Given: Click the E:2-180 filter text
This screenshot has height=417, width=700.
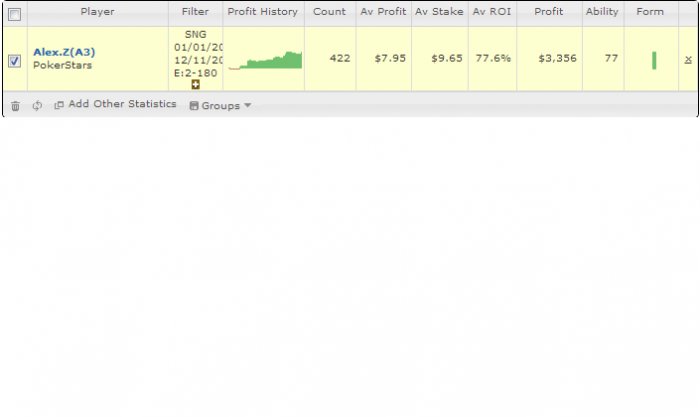Looking at the screenshot, I should click(x=196, y=73).
